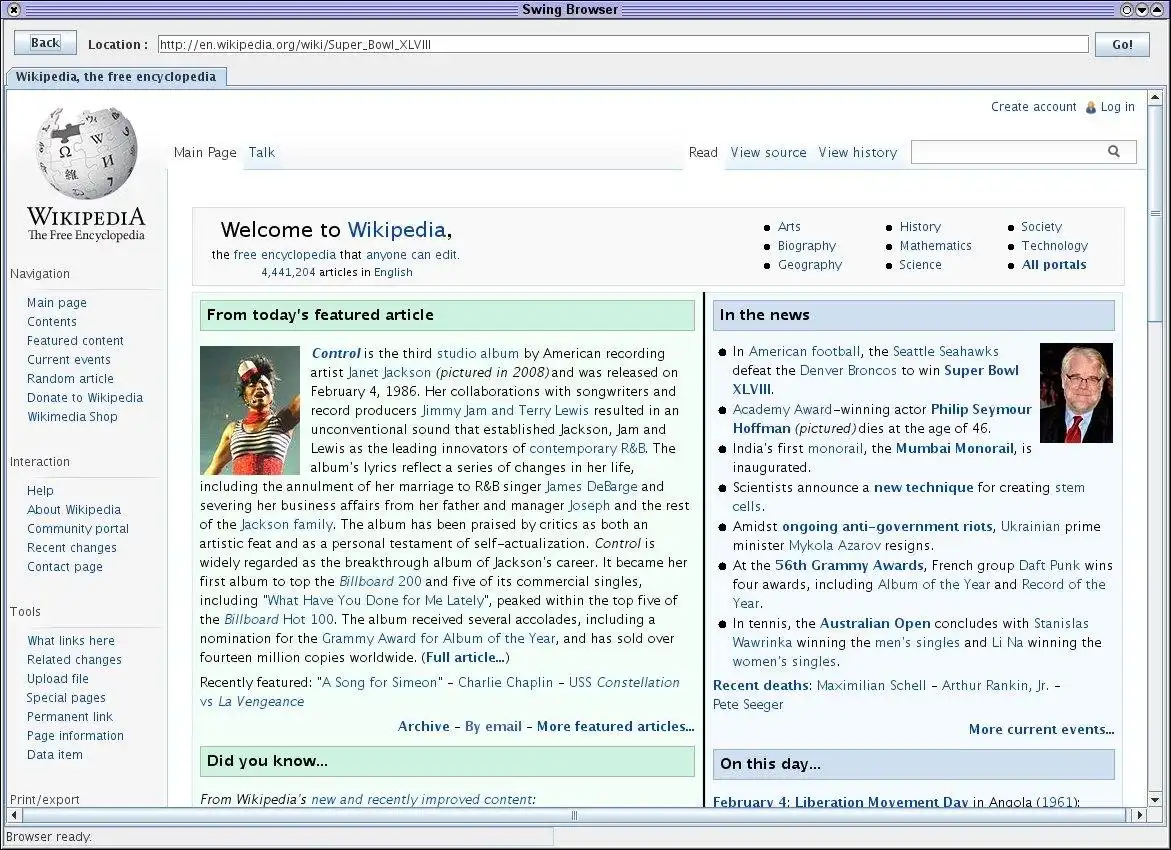Click the Go! button

pos(1122,44)
